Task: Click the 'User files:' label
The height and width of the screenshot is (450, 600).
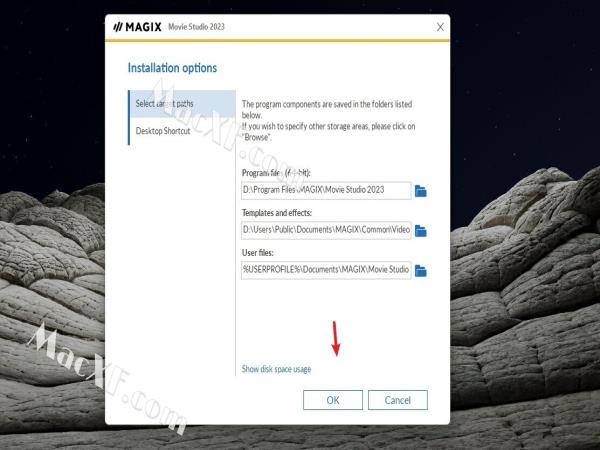Action: point(258,253)
